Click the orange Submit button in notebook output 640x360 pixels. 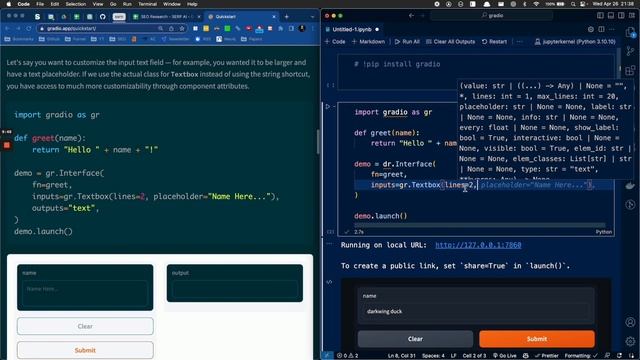tap(537, 339)
